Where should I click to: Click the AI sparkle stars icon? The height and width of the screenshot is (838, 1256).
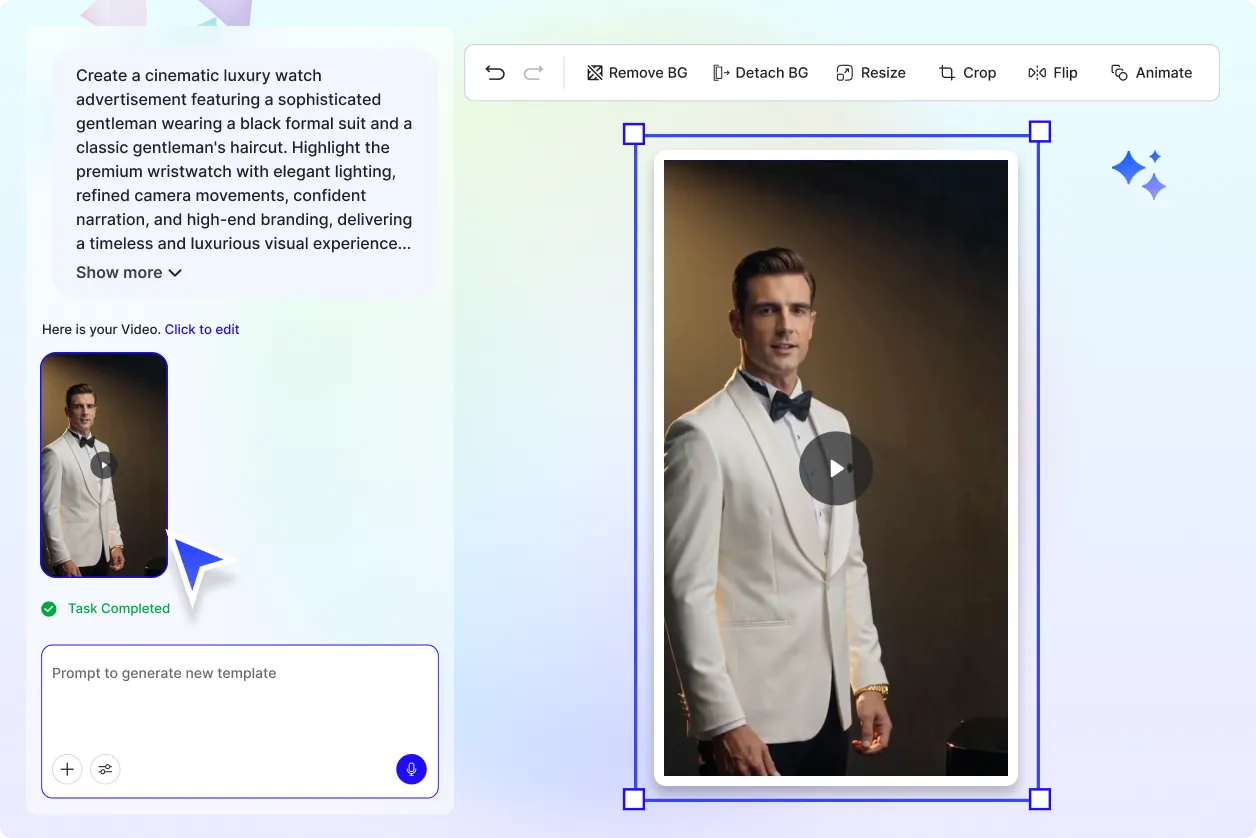coord(1139,175)
